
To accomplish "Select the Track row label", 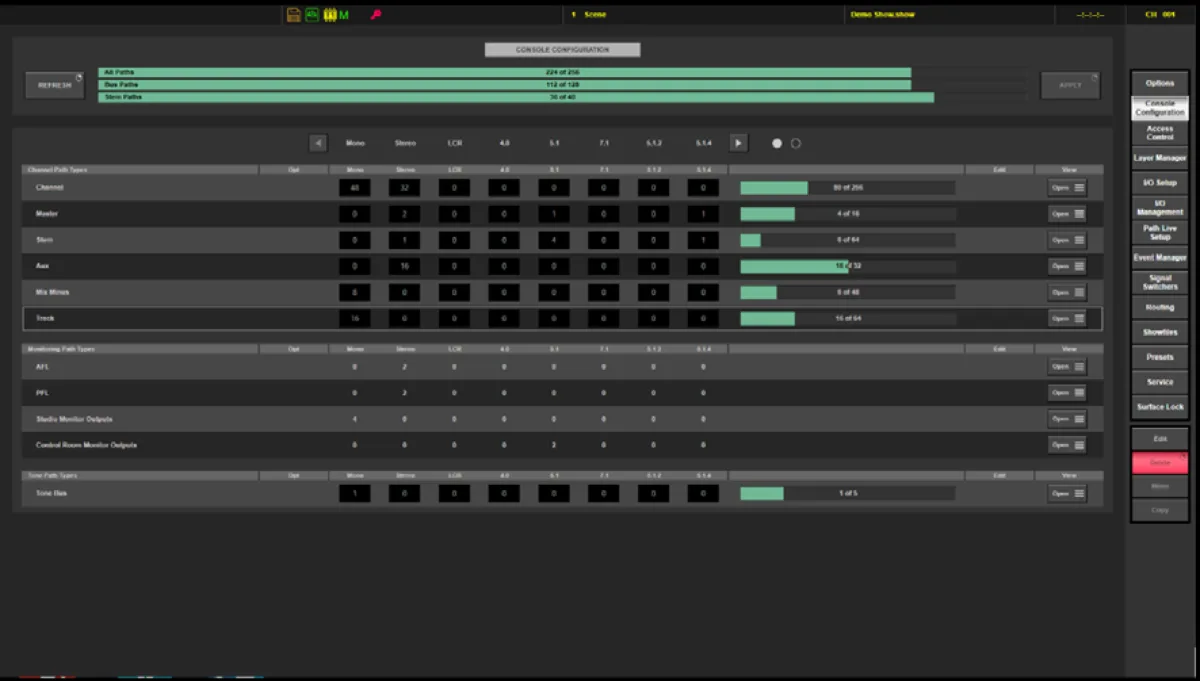I will click(x=44, y=318).
